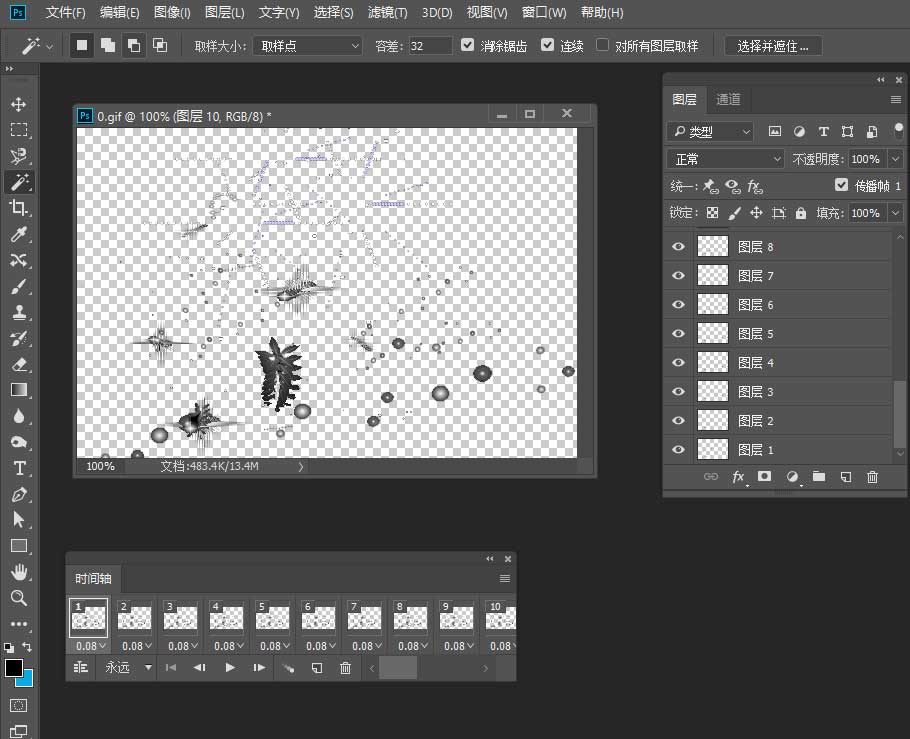This screenshot has height=739, width=910.
Task: Hide layer 图层 7
Action: click(678, 276)
